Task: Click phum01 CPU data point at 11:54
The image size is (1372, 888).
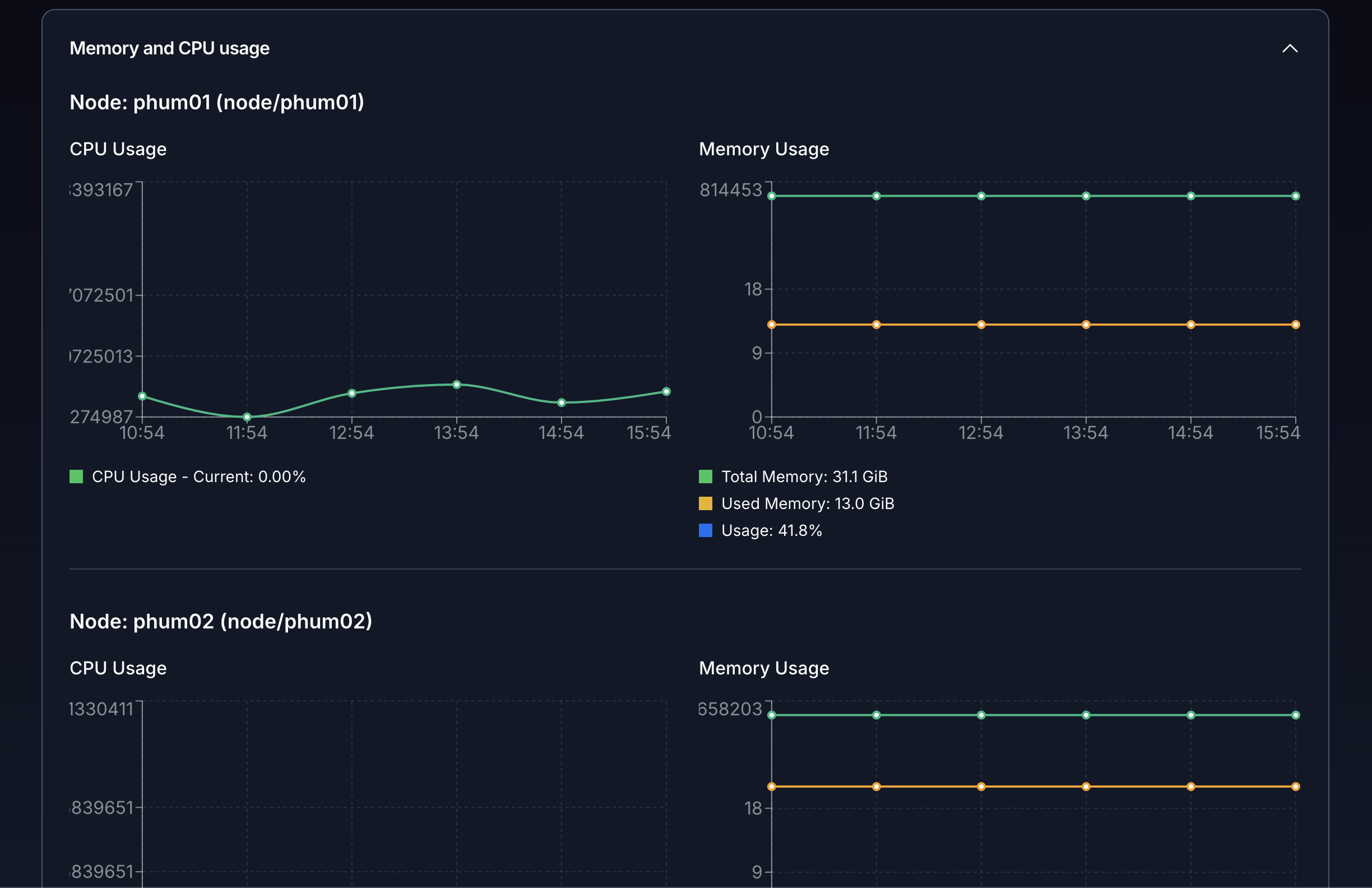Action: pyautogui.click(x=247, y=417)
